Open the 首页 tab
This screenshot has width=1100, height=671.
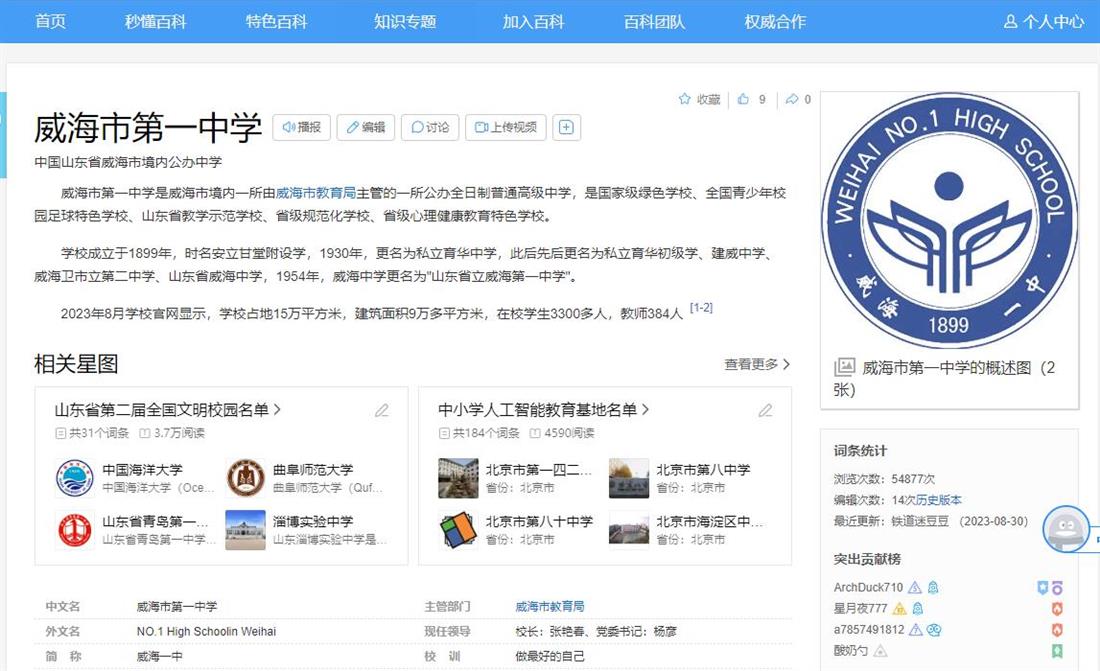click(51, 22)
